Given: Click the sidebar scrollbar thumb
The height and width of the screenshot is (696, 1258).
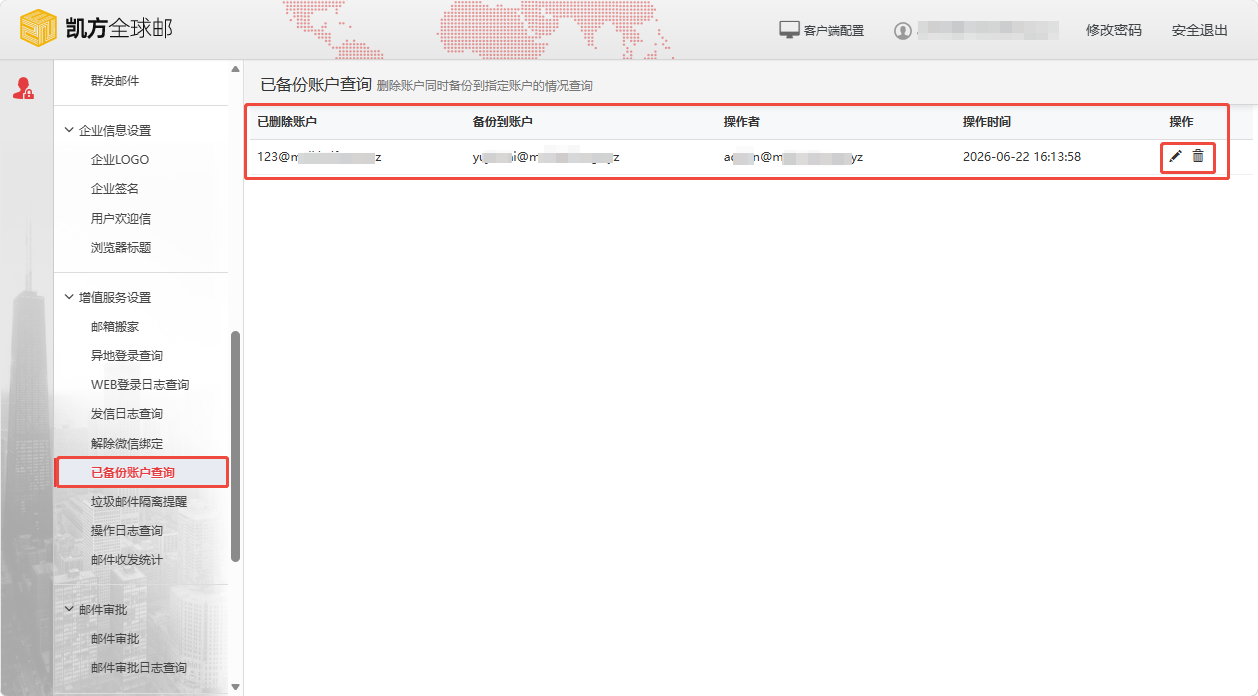Looking at the screenshot, I should pyautogui.click(x=236, y=446).
